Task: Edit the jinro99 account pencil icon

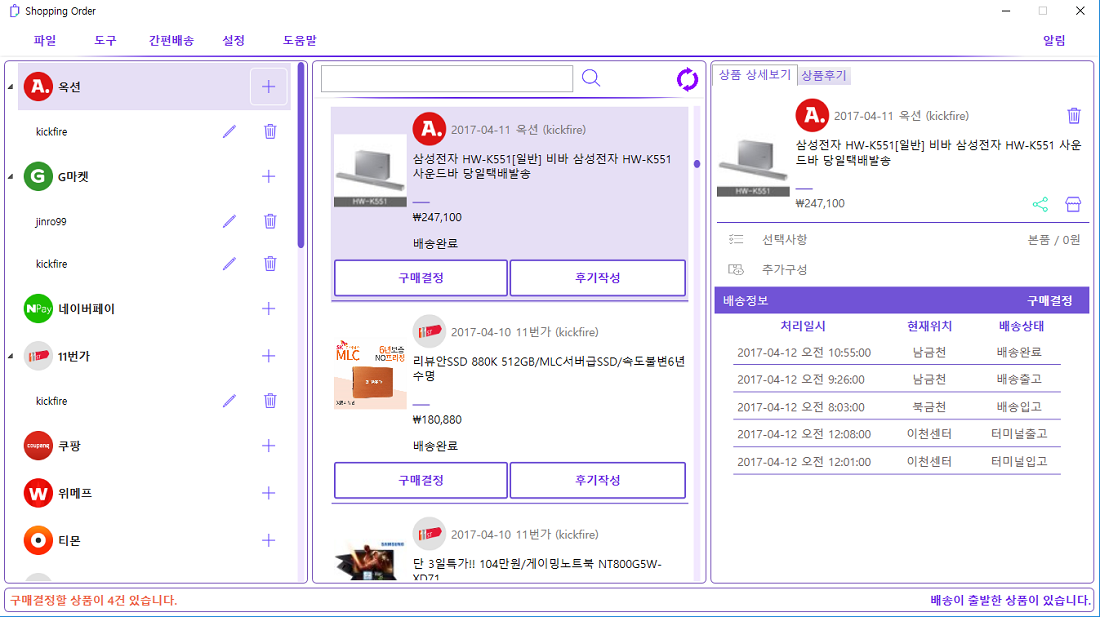Action: click(x=229, y=222)
